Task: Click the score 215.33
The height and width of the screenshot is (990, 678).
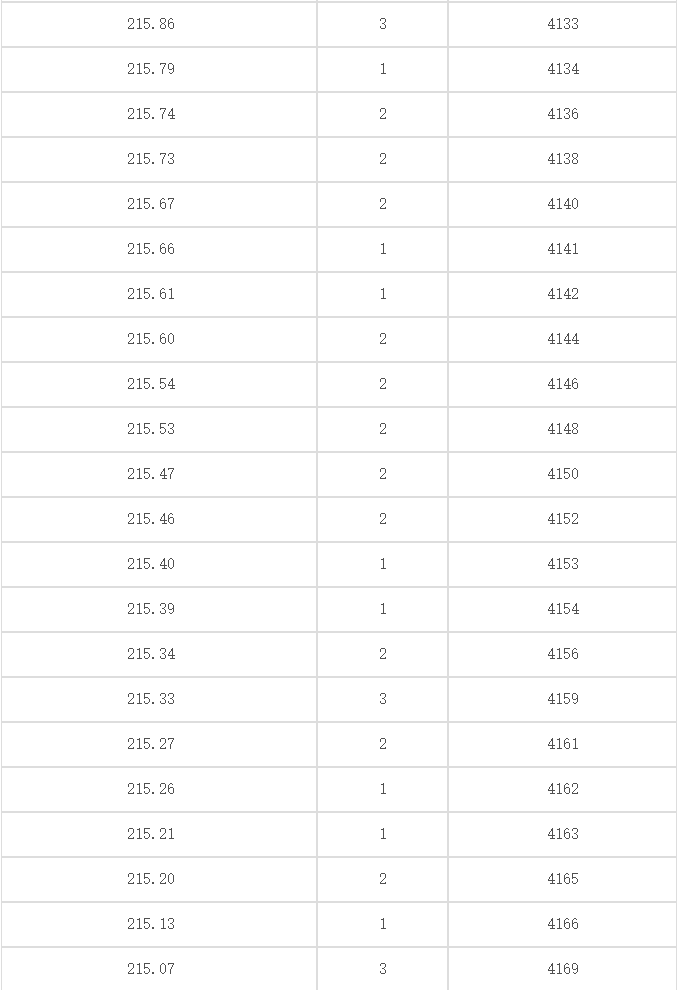Action: (151, 699)
